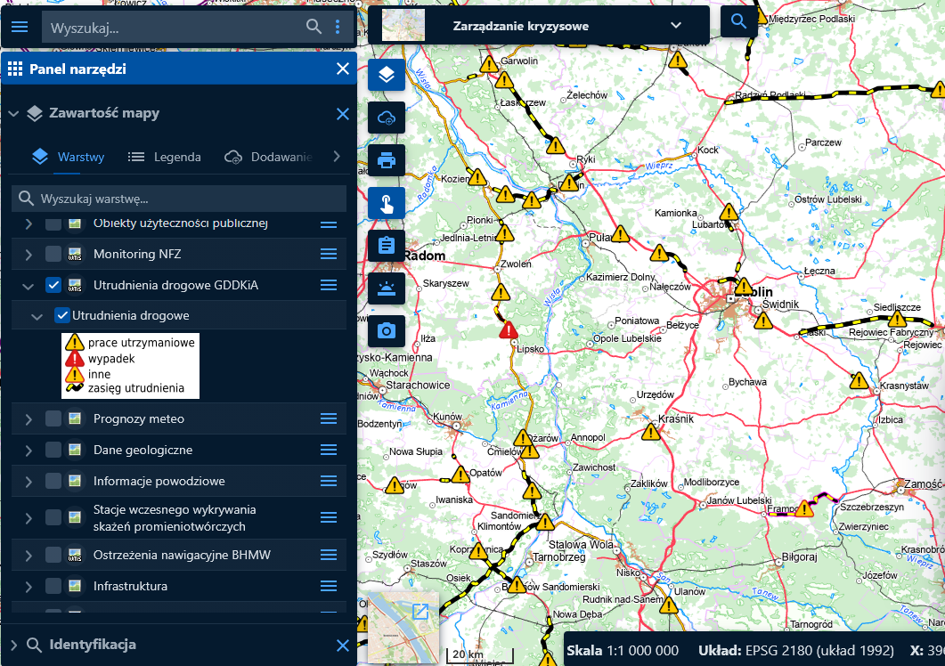The height and width of the screenshot is (666, 945).
Task: Switch to the Legenda tab
Action: pyautogui.click(x=165, y=157)
